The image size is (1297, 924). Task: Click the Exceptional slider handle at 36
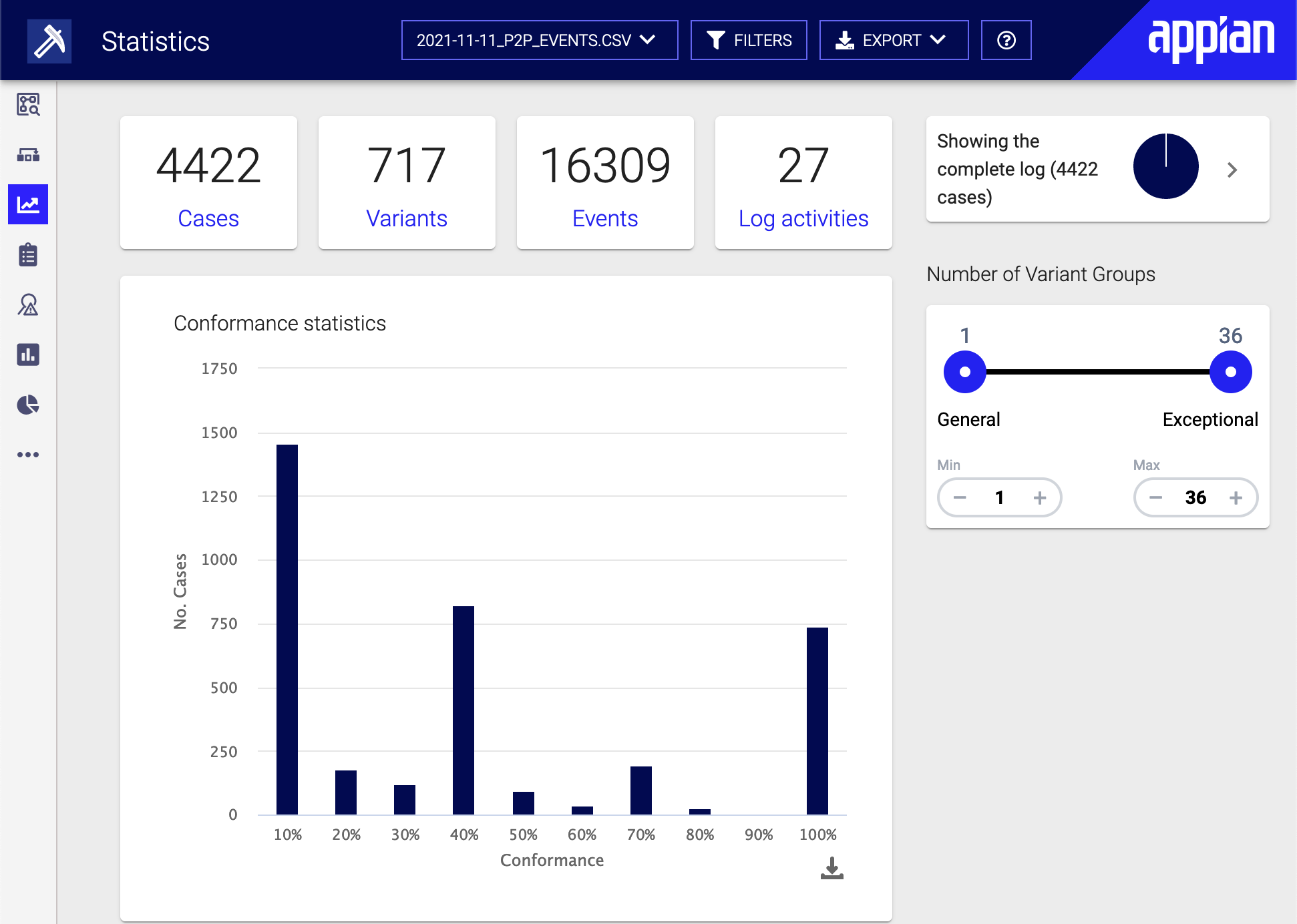(1231, 372)
